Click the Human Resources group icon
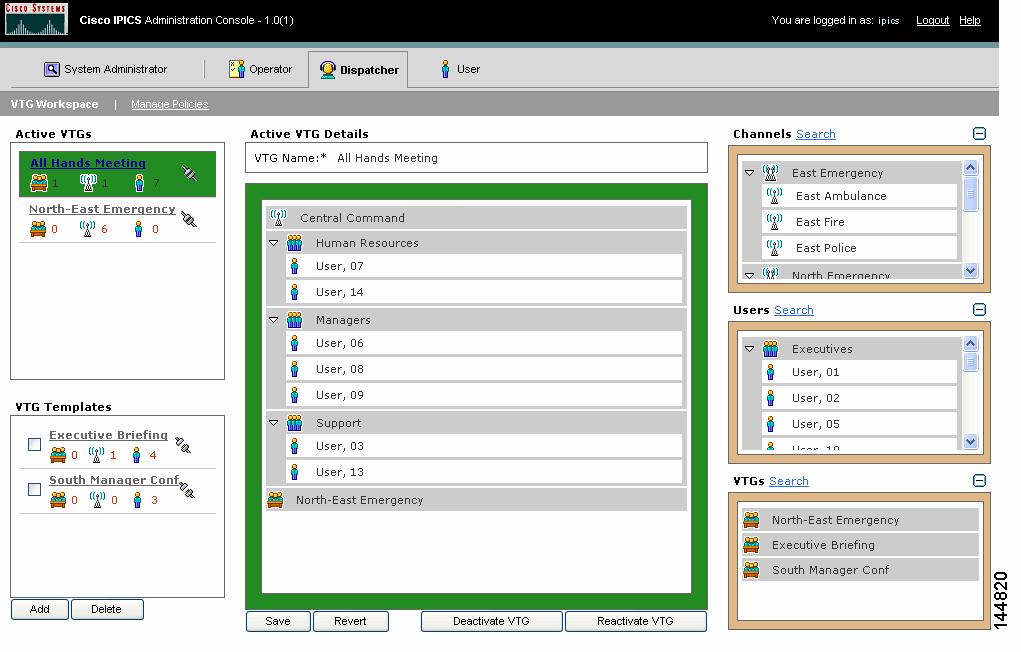Image resolution: width=1021 pixels, height=652 pixels. coord(294,243)
